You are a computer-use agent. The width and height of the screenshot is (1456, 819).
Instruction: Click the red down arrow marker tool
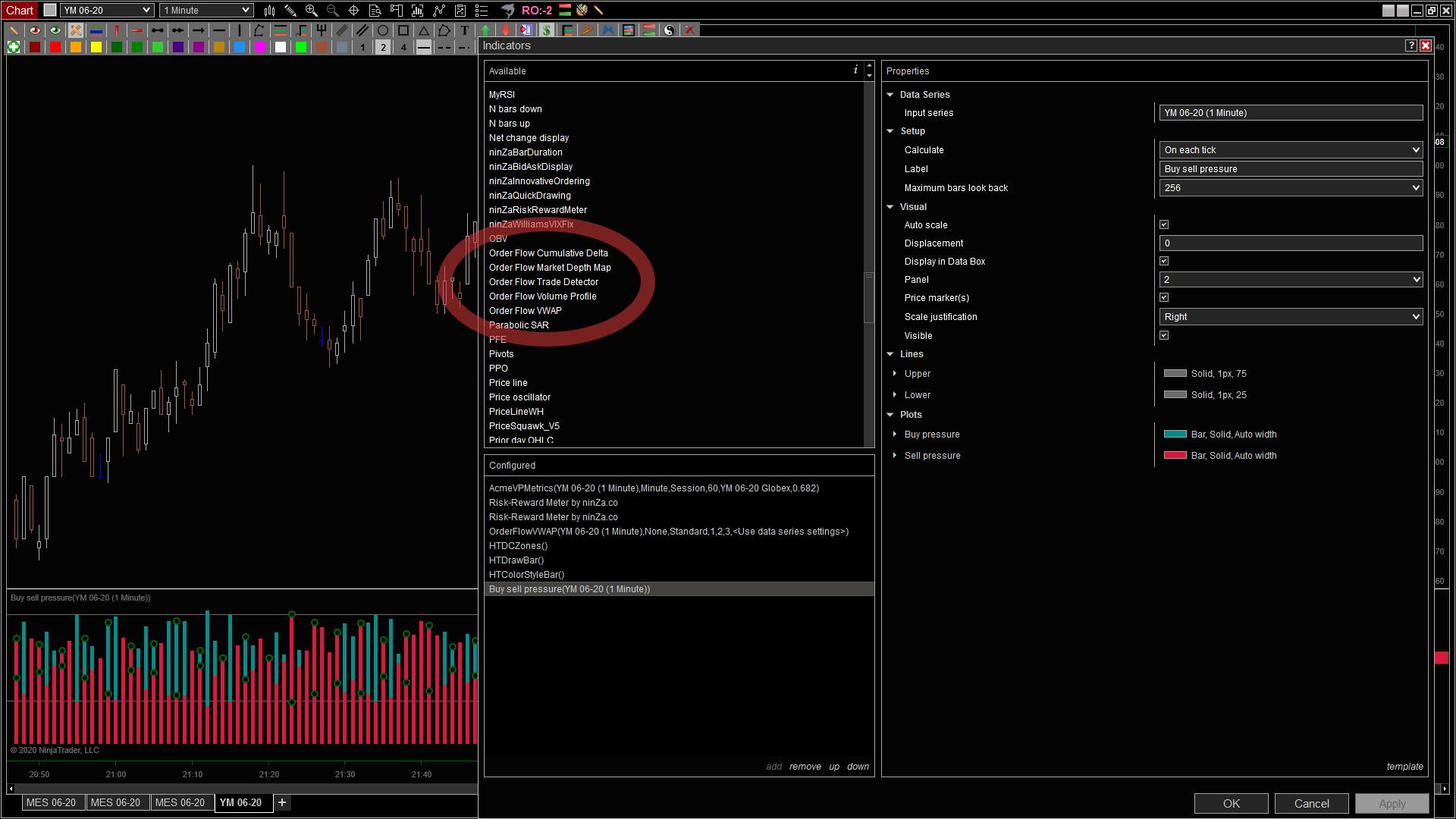(x=507, y=30)
